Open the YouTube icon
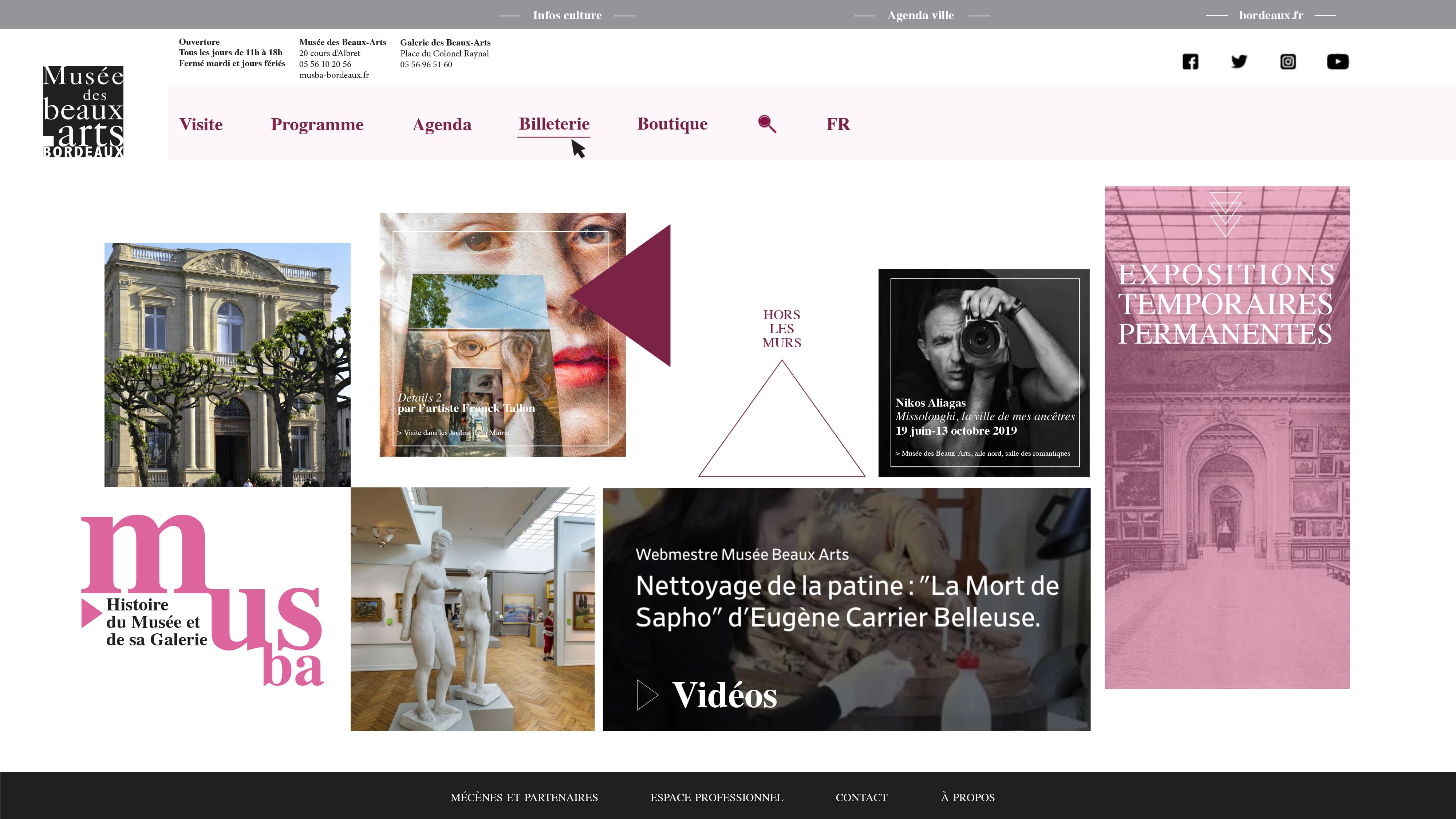This screenshot has width=1456, height=819. tap(1337, 62)
